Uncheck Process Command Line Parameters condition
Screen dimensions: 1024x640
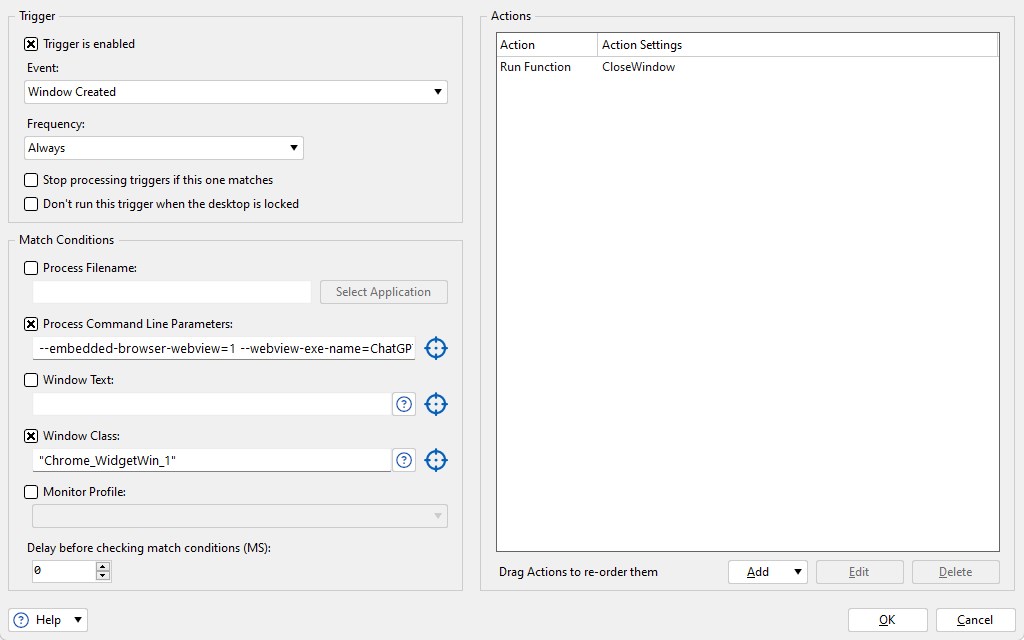click(31, 324)
